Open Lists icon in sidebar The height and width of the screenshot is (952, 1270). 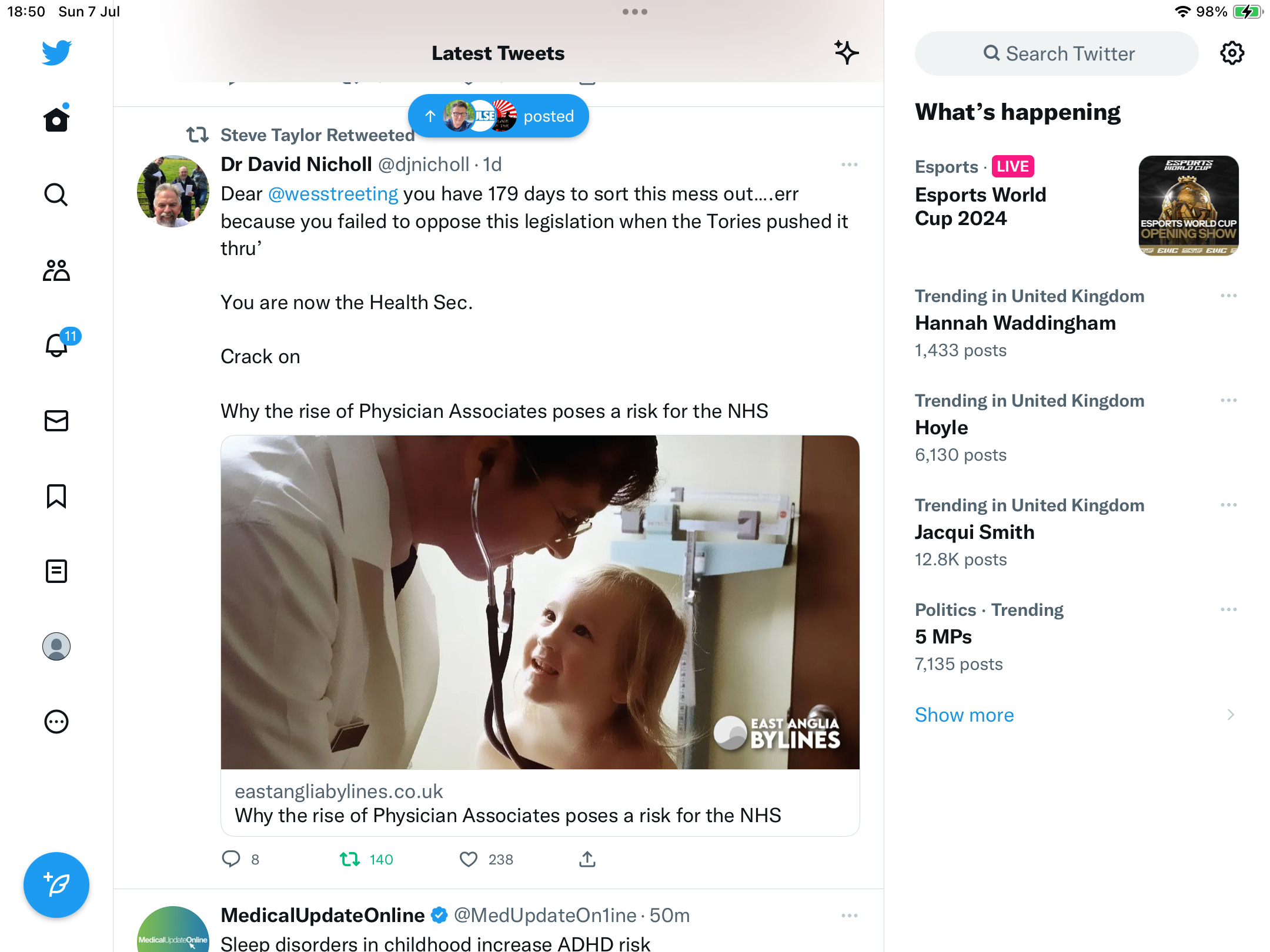[x=56, y=571]
